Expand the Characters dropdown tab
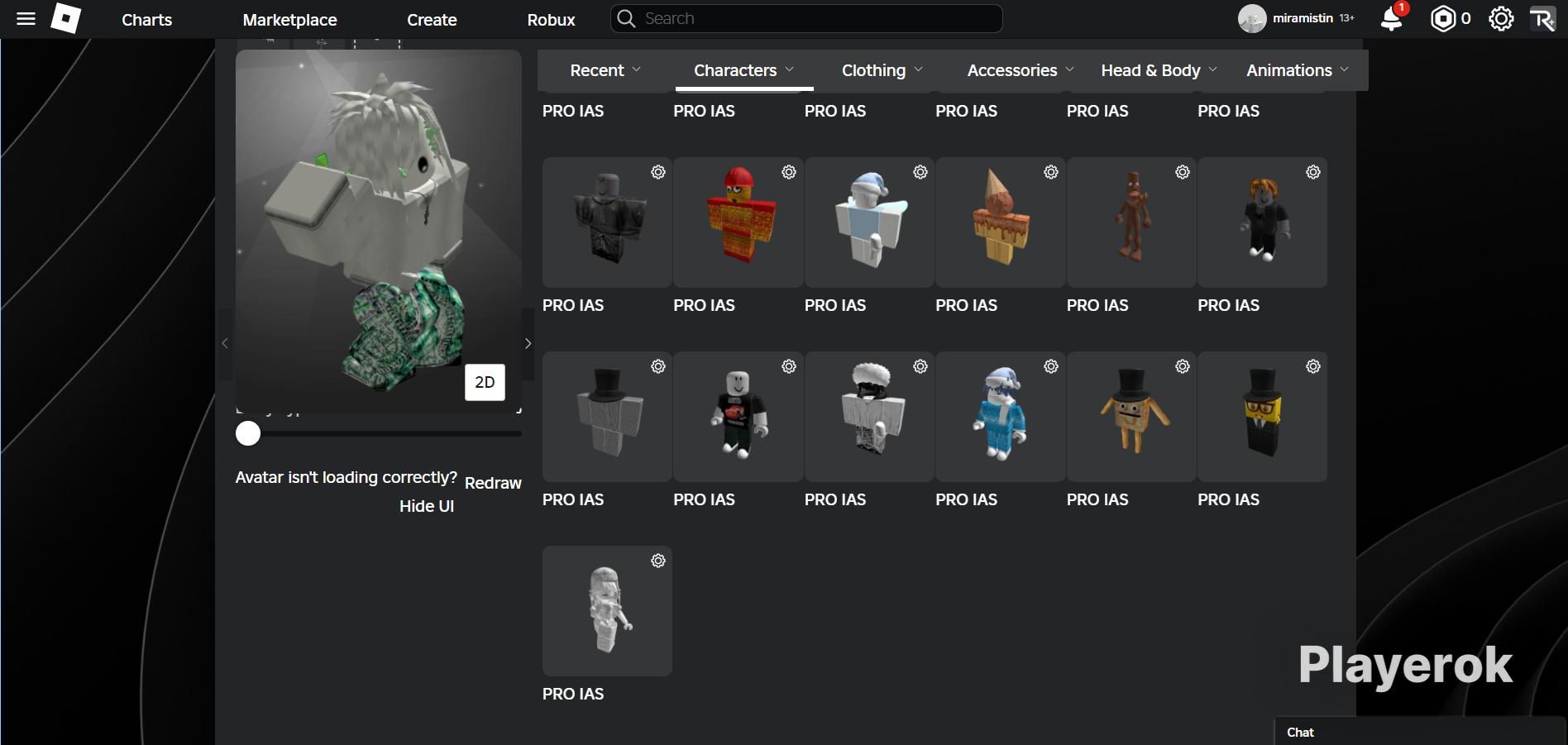 (744, 70)
